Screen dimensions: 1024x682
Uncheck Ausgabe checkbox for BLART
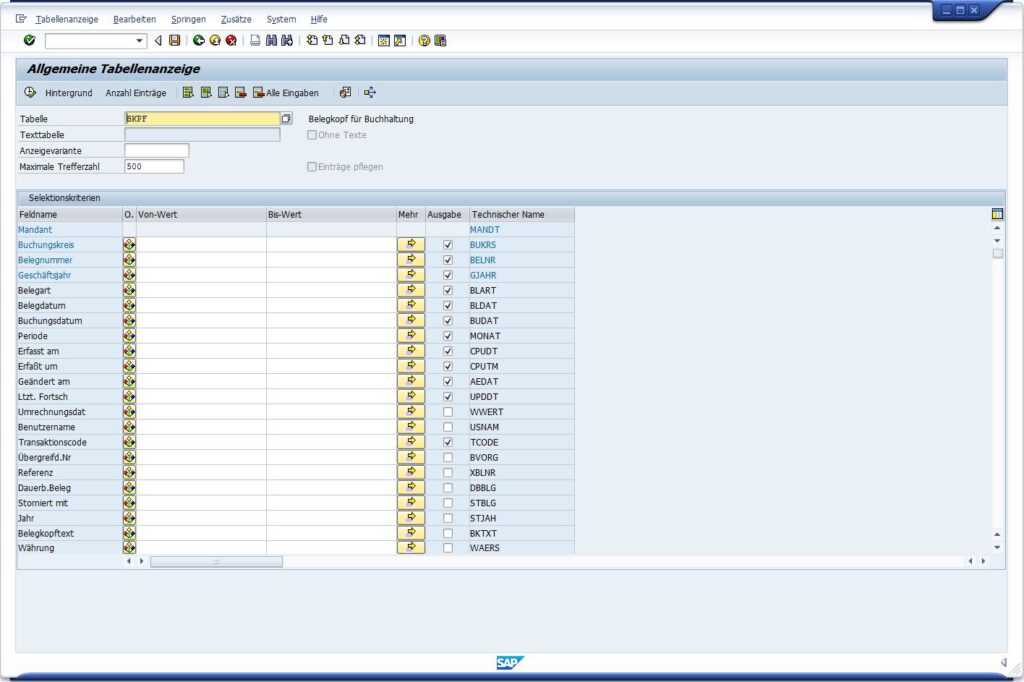448,290
